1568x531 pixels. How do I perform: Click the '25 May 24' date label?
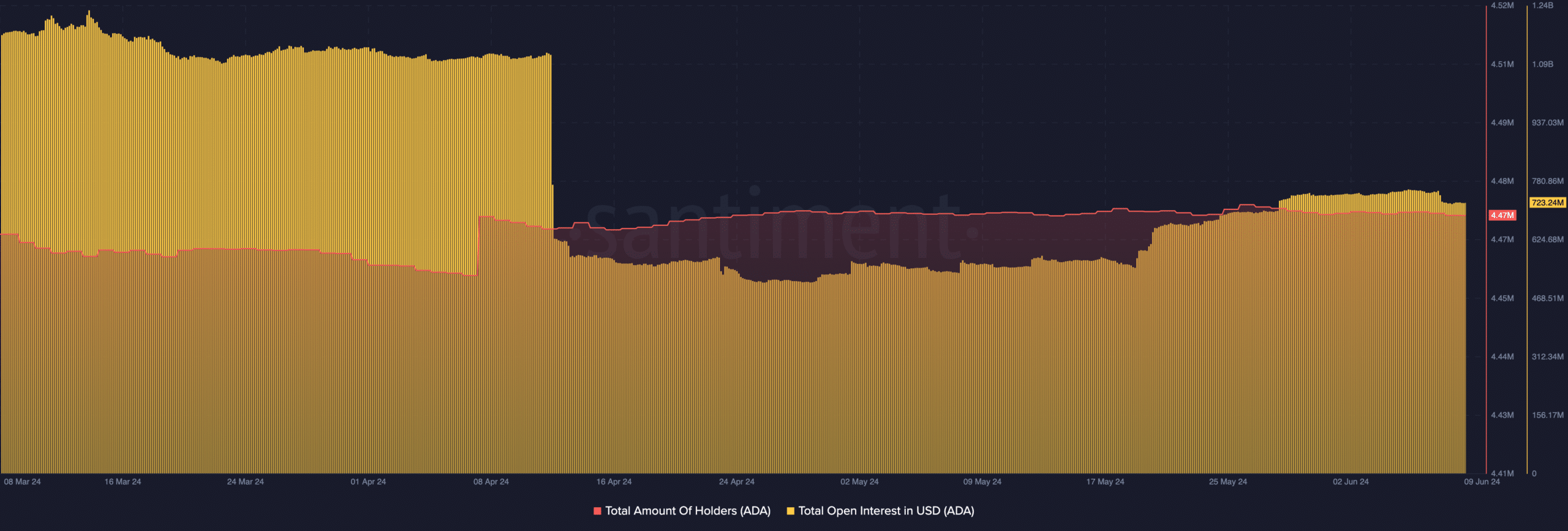coord(1227,482)
